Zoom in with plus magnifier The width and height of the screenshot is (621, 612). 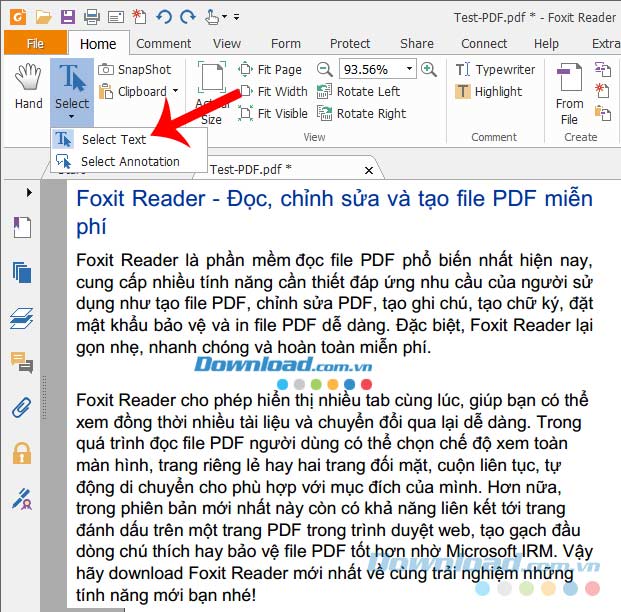[429, 70]
